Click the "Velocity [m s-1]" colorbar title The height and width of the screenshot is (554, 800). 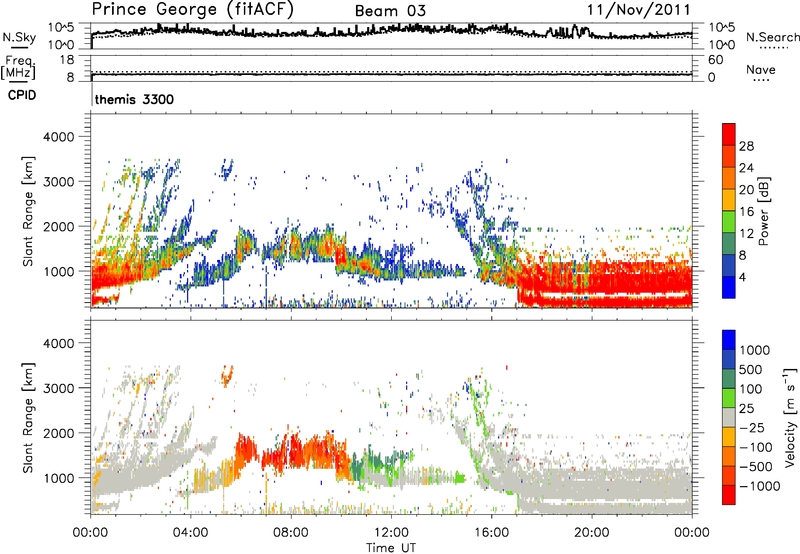click(790, 417)
